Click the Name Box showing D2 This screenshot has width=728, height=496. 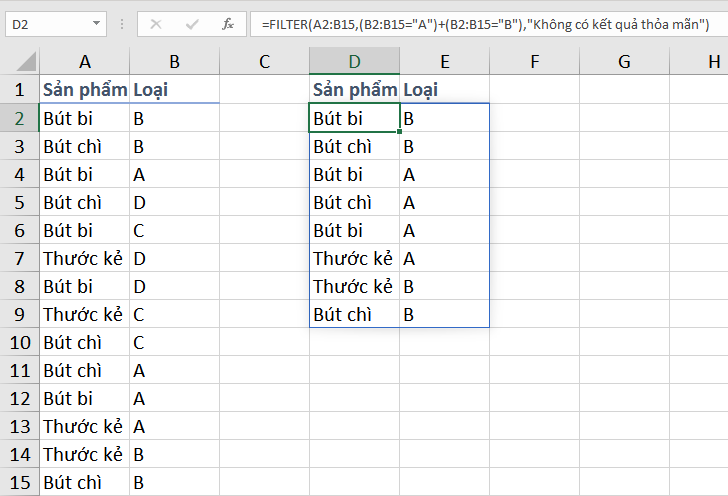point(45,23)
